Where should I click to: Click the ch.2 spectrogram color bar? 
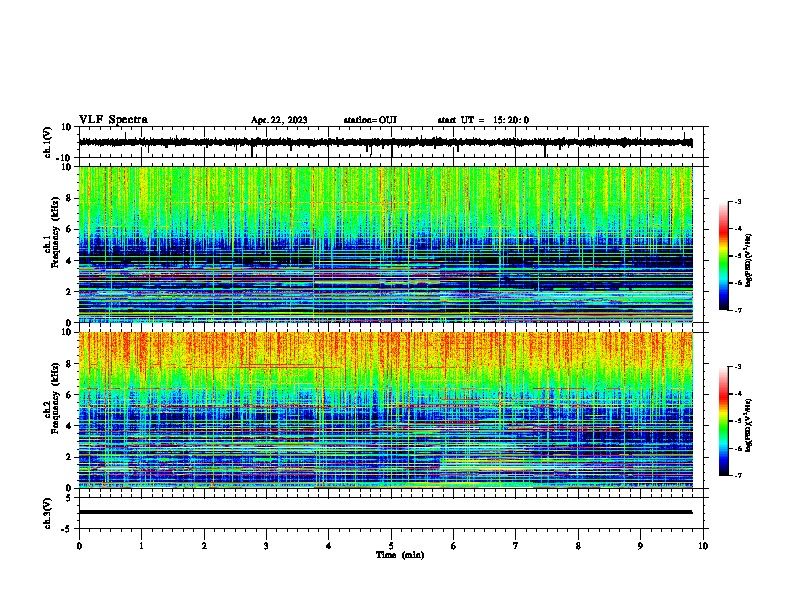pos(723,421)
